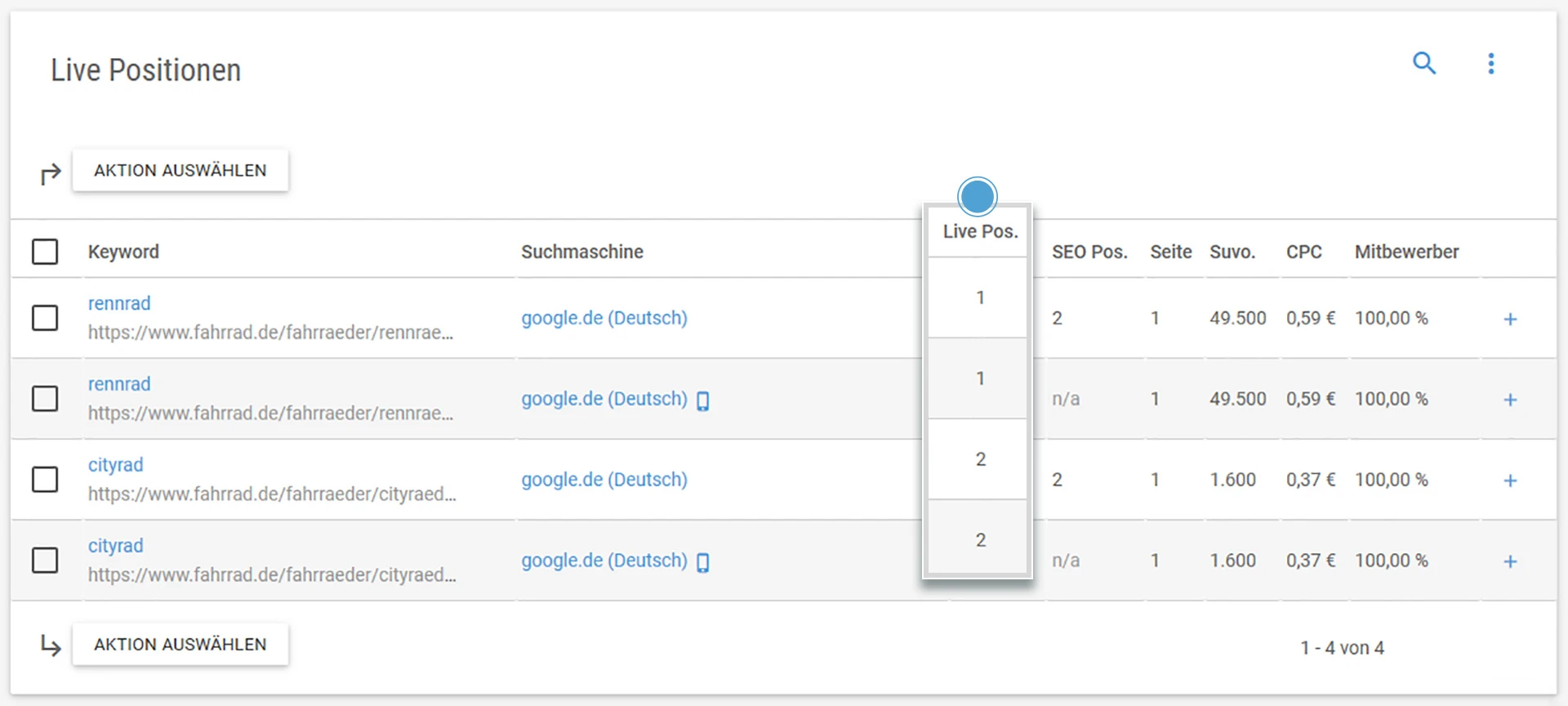Open the first cityrad keyword link

(x=115, y=465)
